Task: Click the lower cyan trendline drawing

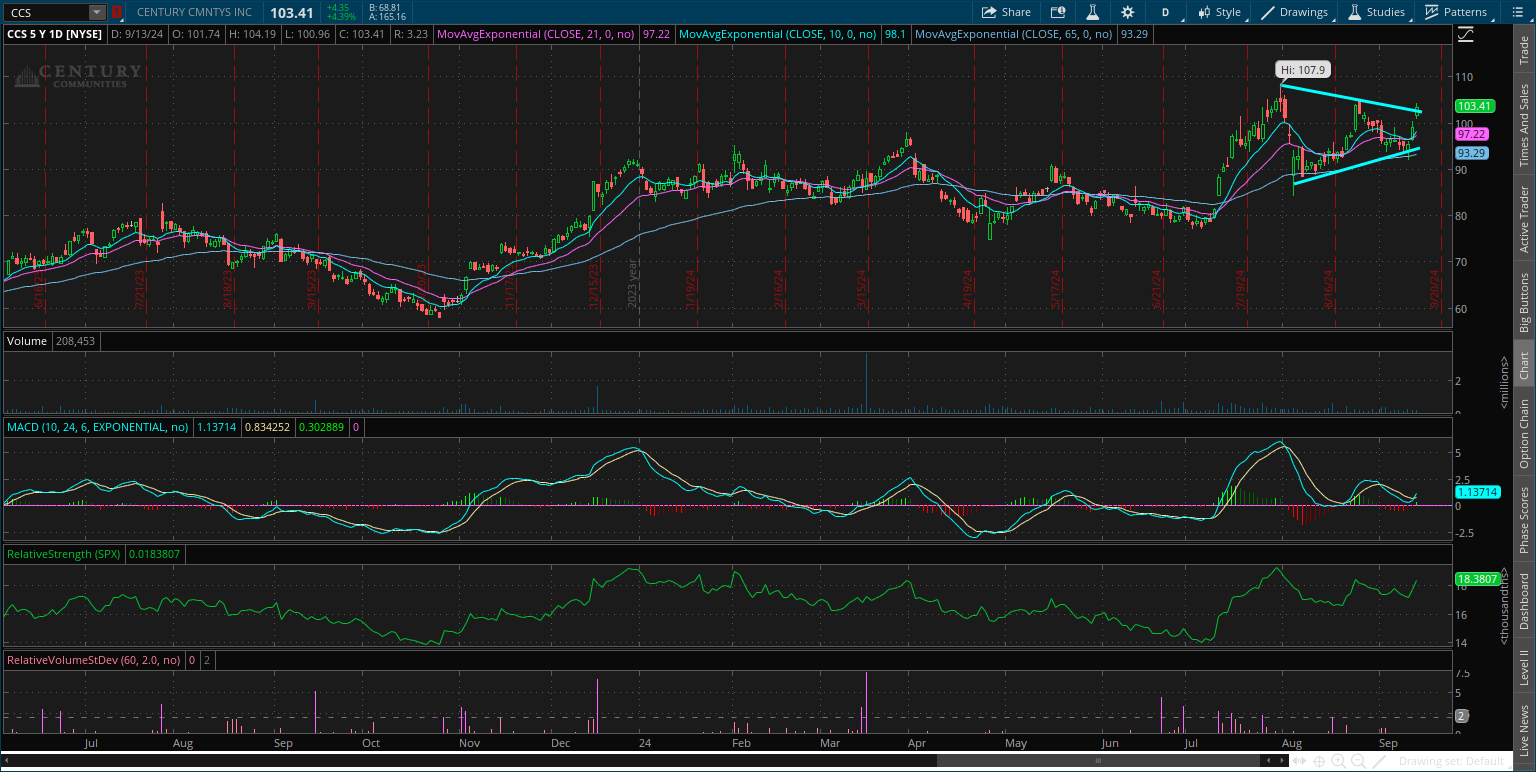Action: pyautogui.click(x=1355, y=166)
